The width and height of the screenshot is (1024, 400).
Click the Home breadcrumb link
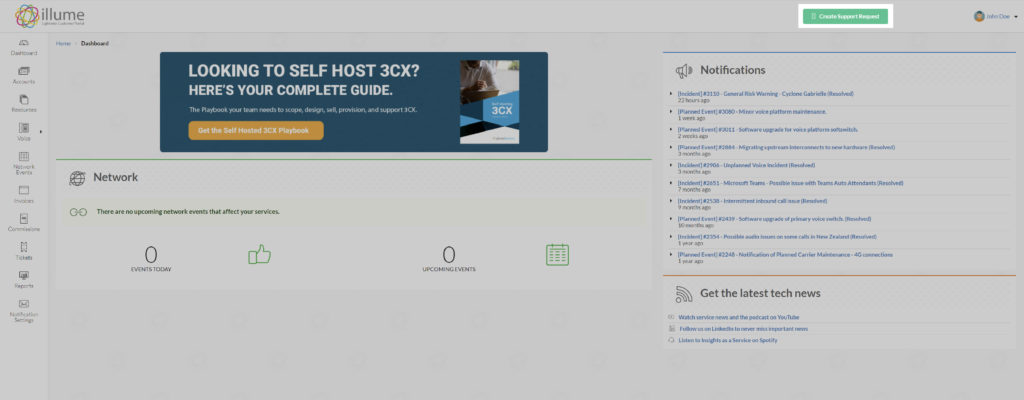pos(63,44)
